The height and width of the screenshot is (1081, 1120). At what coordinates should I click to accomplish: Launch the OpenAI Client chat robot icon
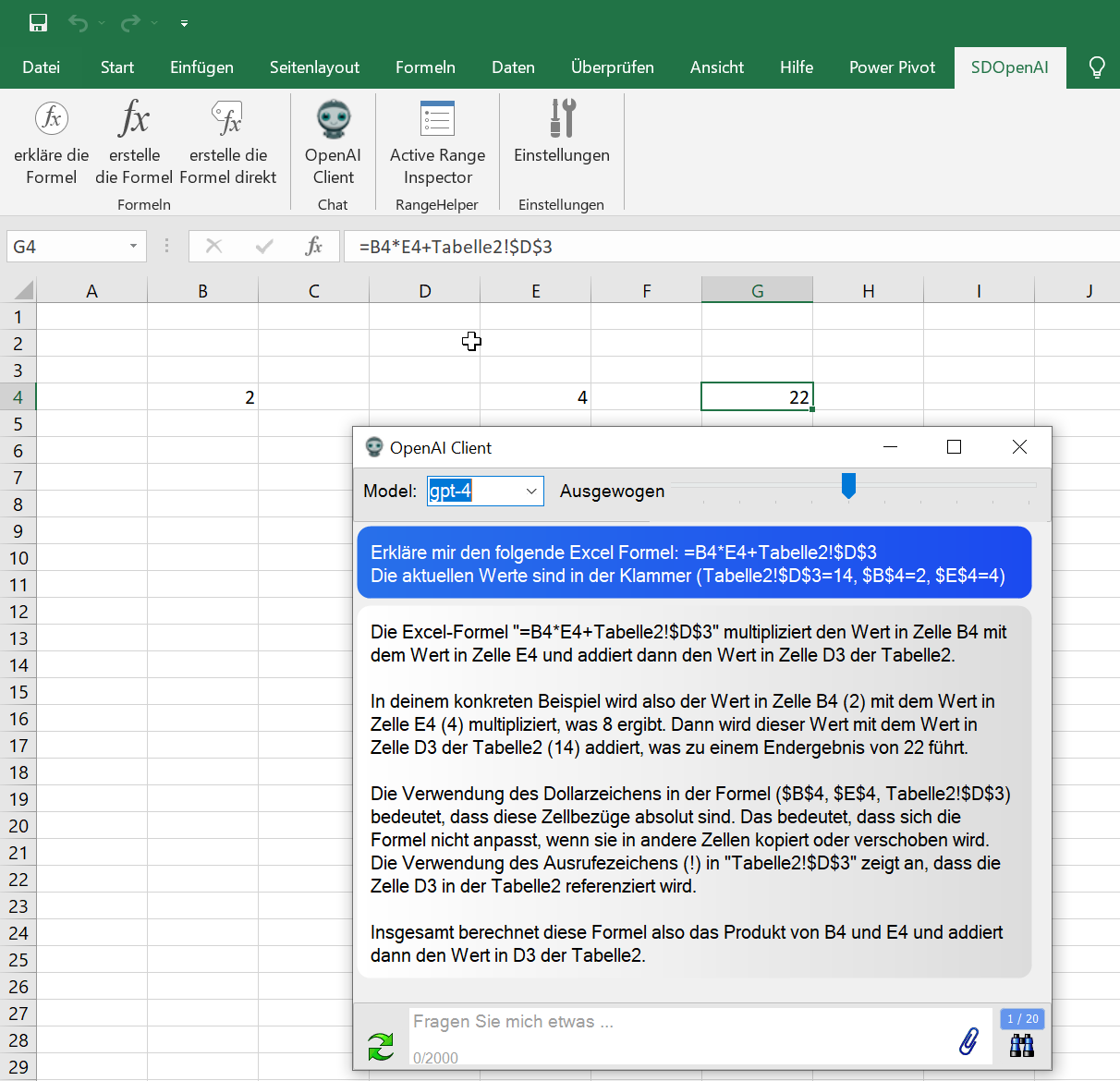click(334, 118)
